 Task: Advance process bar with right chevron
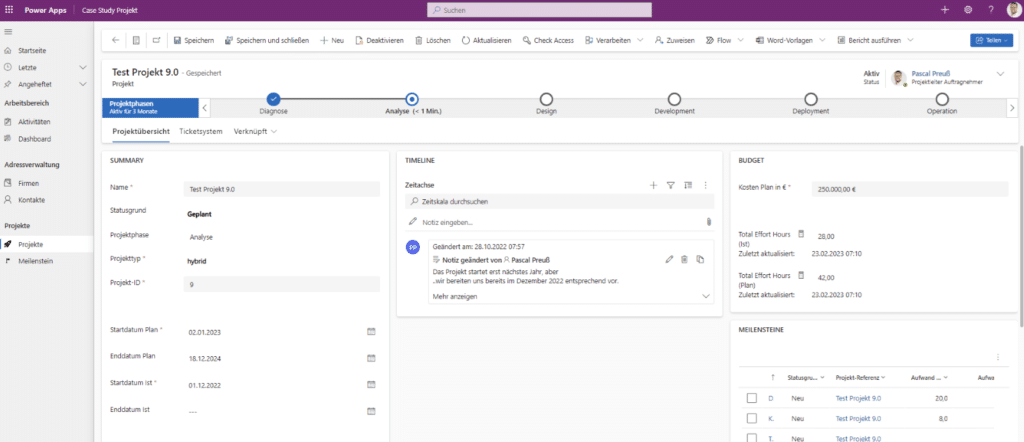pyautogui.click(x=1012, y=107)
